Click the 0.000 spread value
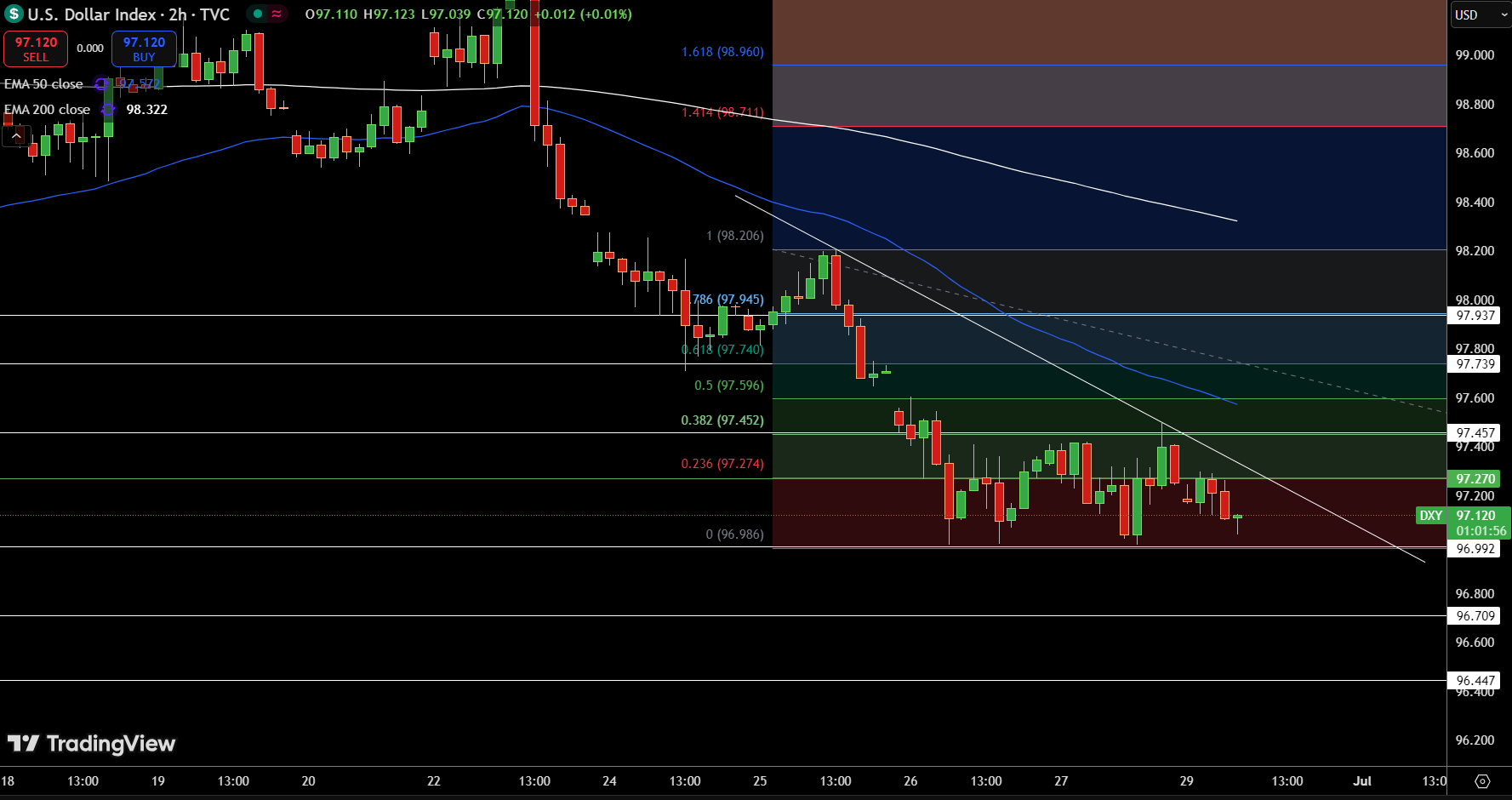The width and height of the screenshot is (1512, 800). 90,49
